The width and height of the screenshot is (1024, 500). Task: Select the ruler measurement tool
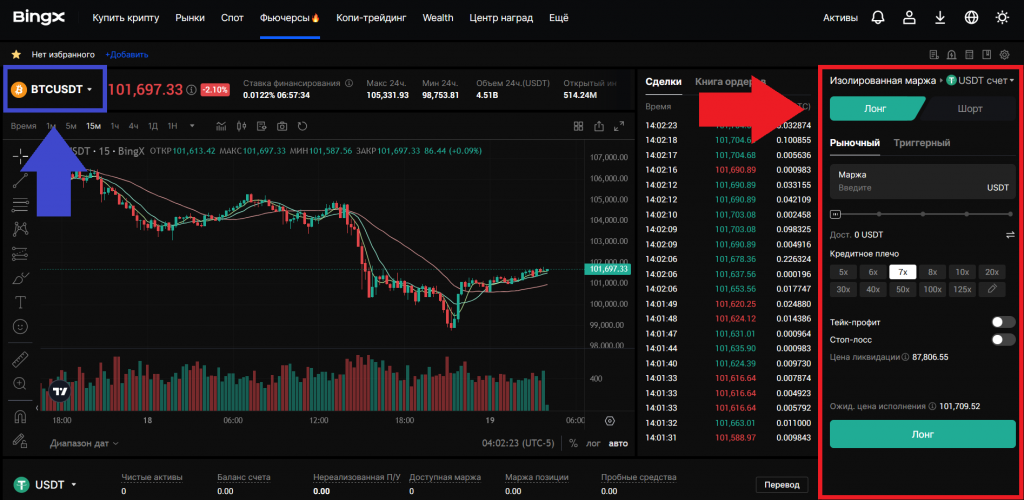(x=20, y=359)
